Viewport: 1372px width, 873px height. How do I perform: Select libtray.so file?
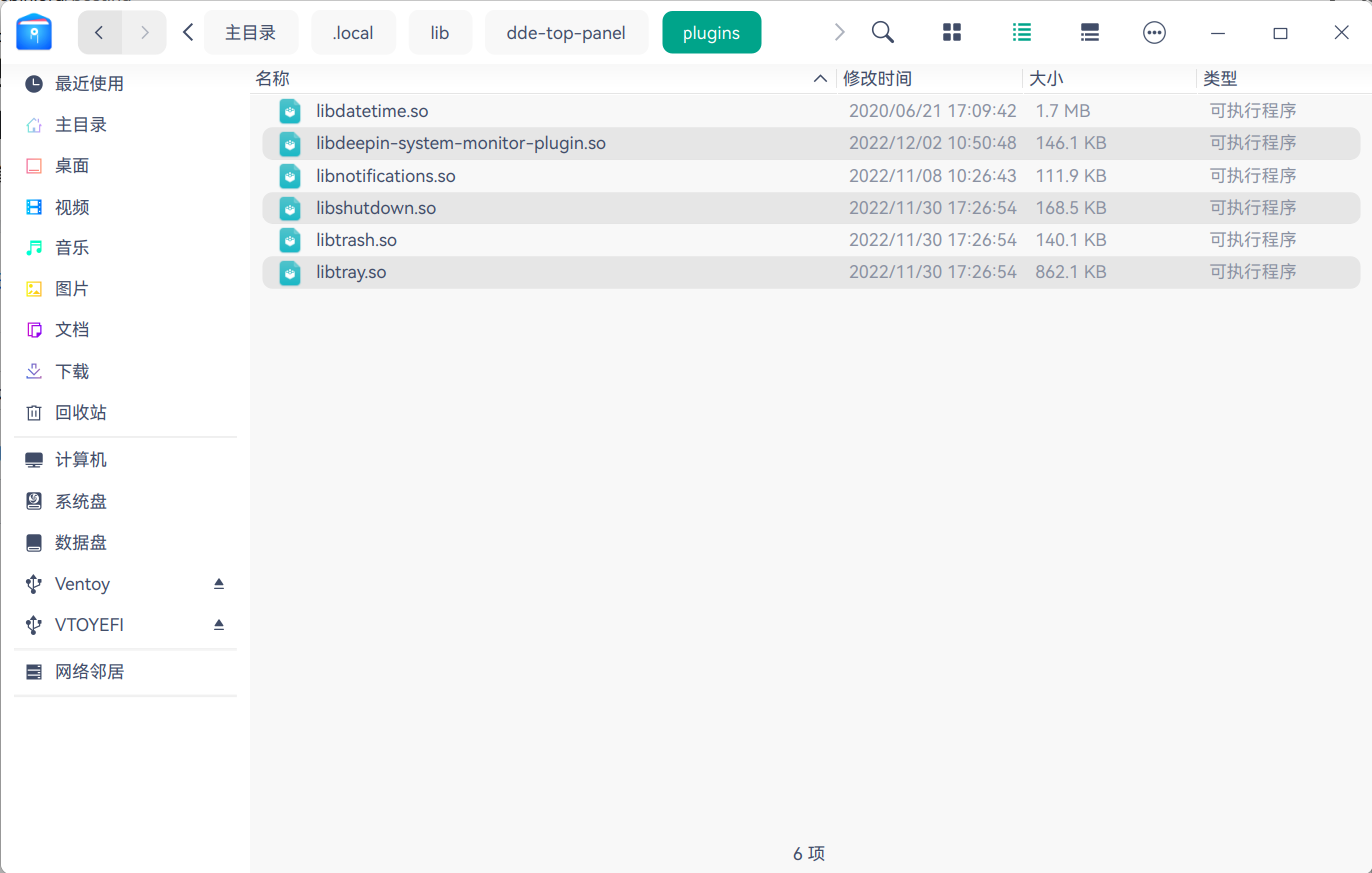click(x=811, y=272)
